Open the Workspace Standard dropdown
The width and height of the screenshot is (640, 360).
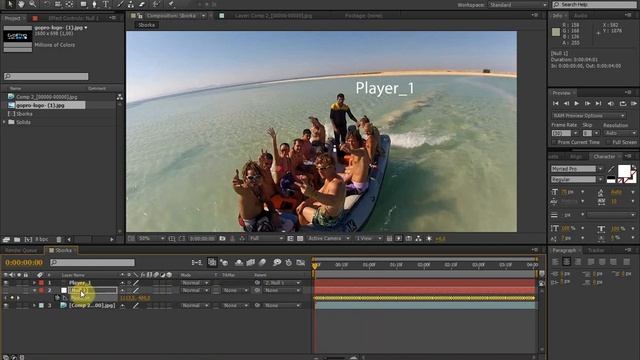pos(518,5)
